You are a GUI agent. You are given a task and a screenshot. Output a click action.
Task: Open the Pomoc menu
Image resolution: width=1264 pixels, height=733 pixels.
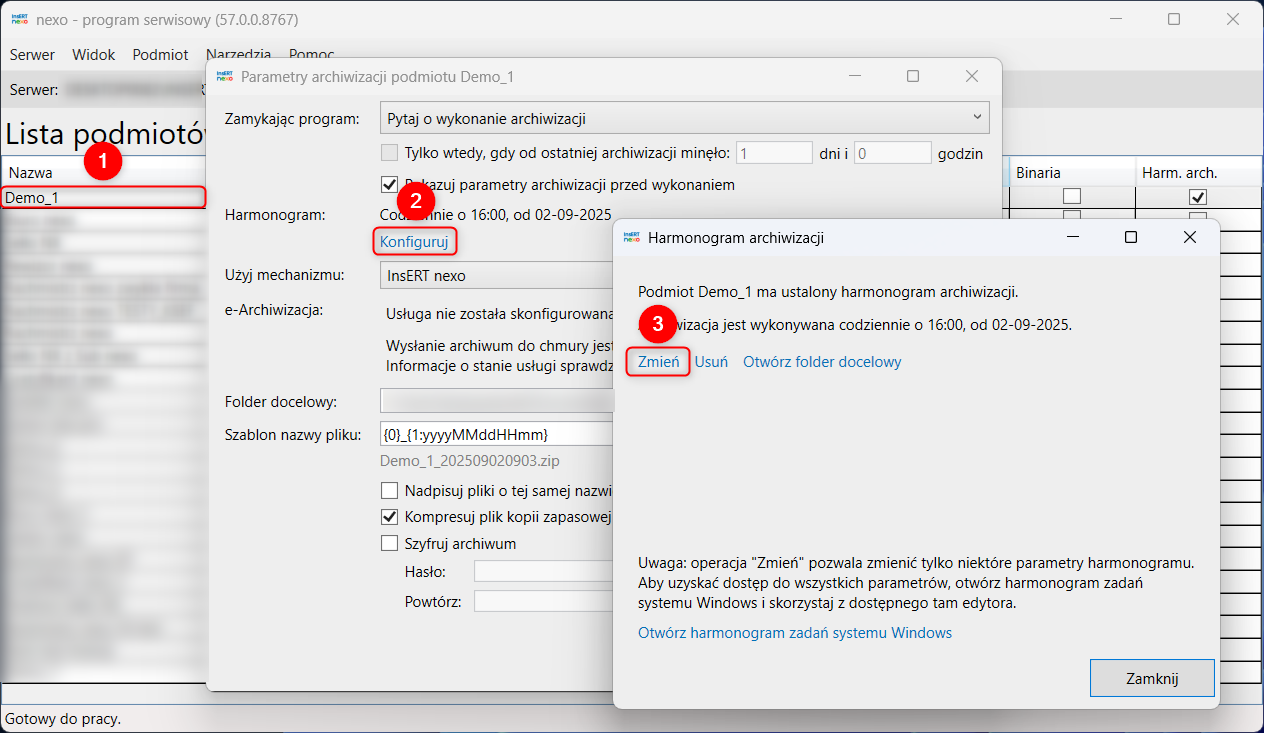(x=311, y=55)
